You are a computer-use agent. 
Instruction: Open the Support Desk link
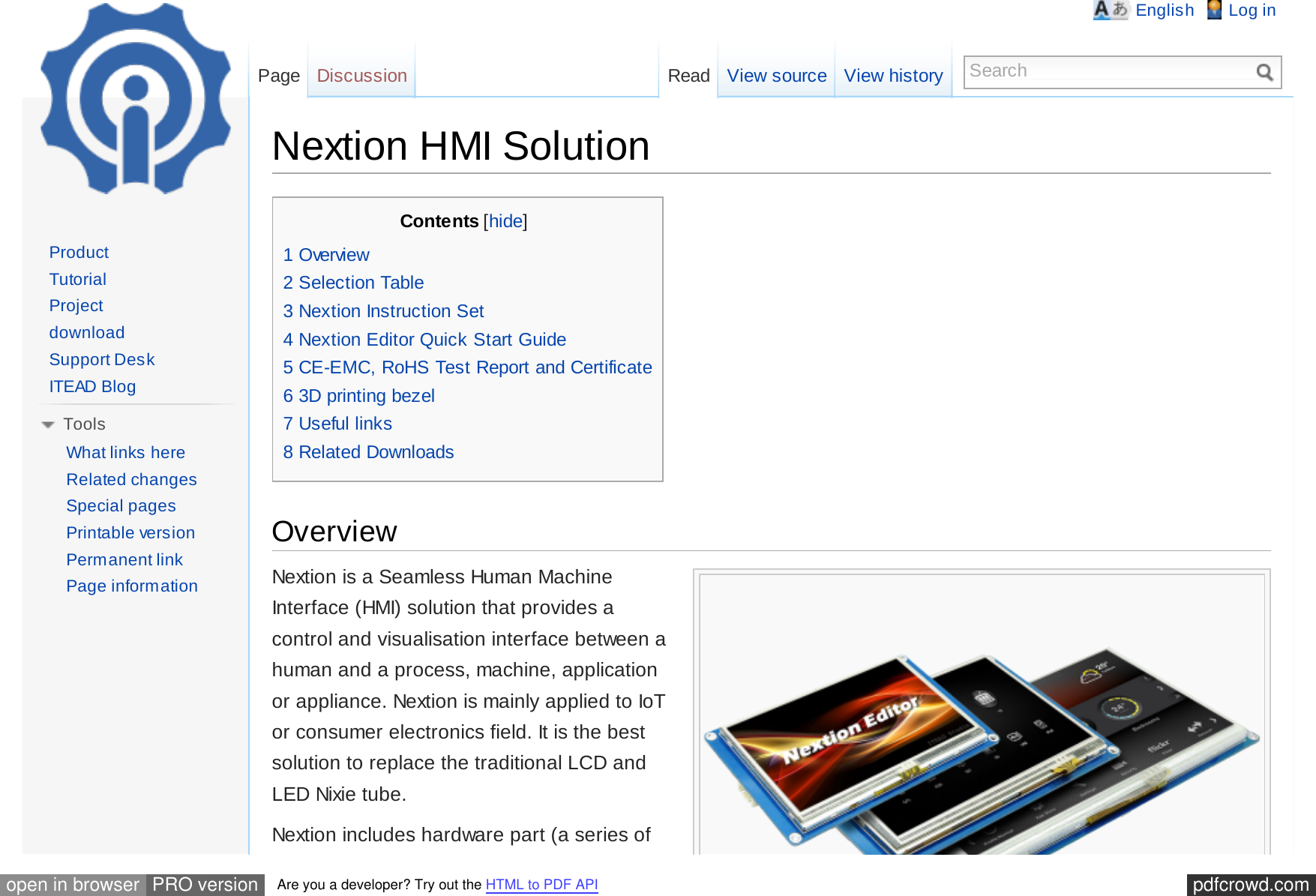click(x=102, y=360)
